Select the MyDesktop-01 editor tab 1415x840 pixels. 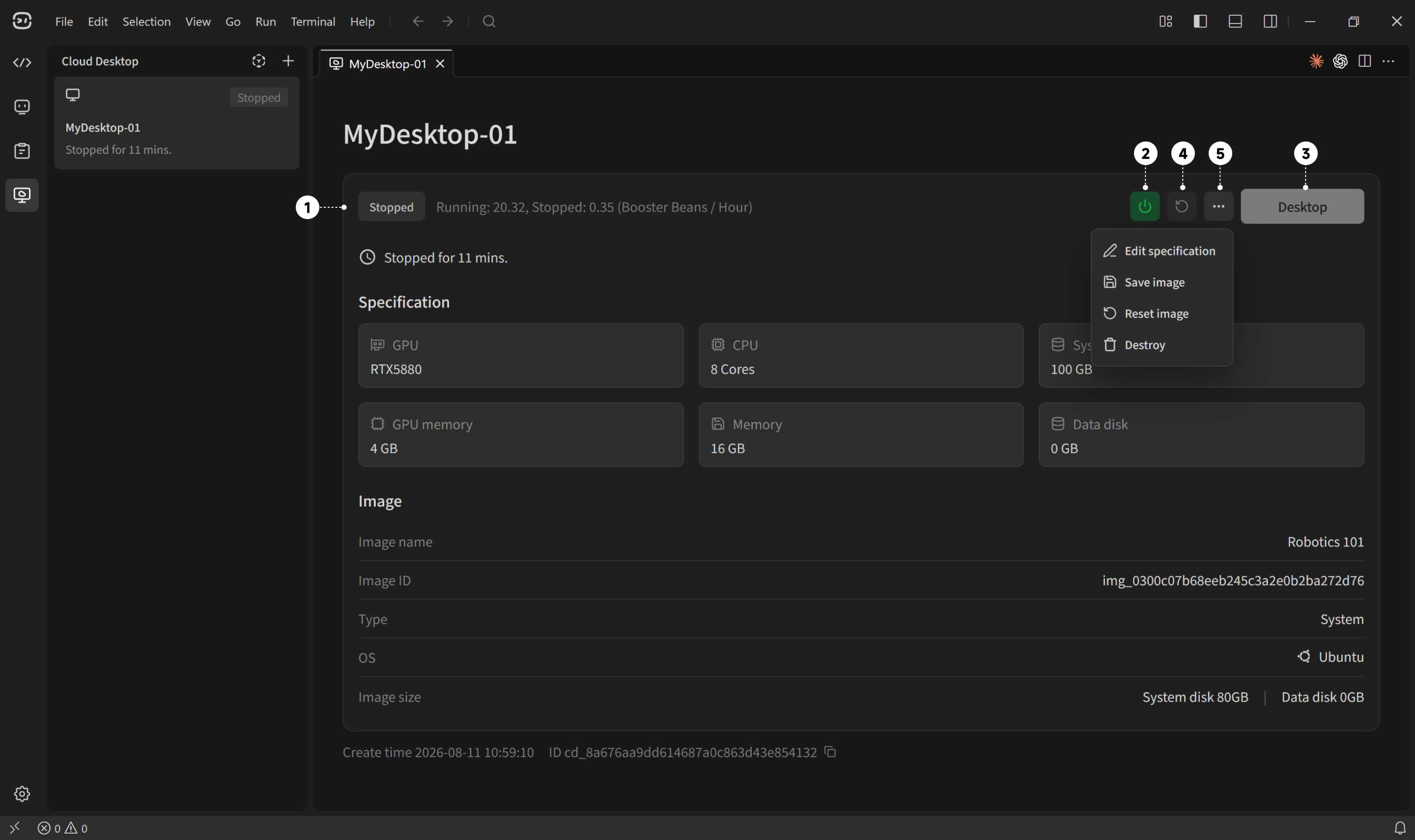pos(387,63)
